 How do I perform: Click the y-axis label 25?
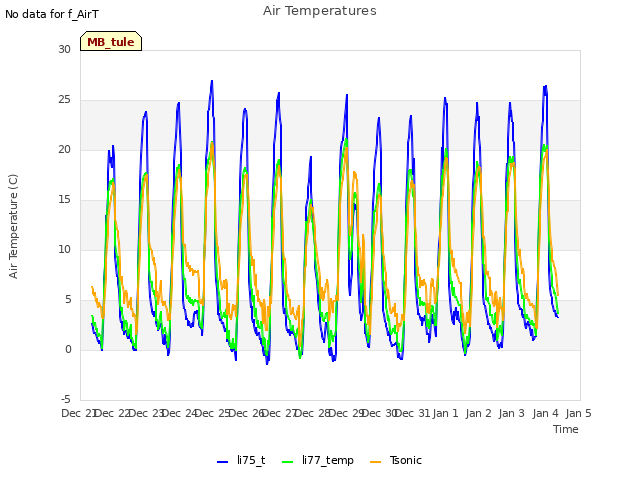pyautogui.click(x=64, y=100)
